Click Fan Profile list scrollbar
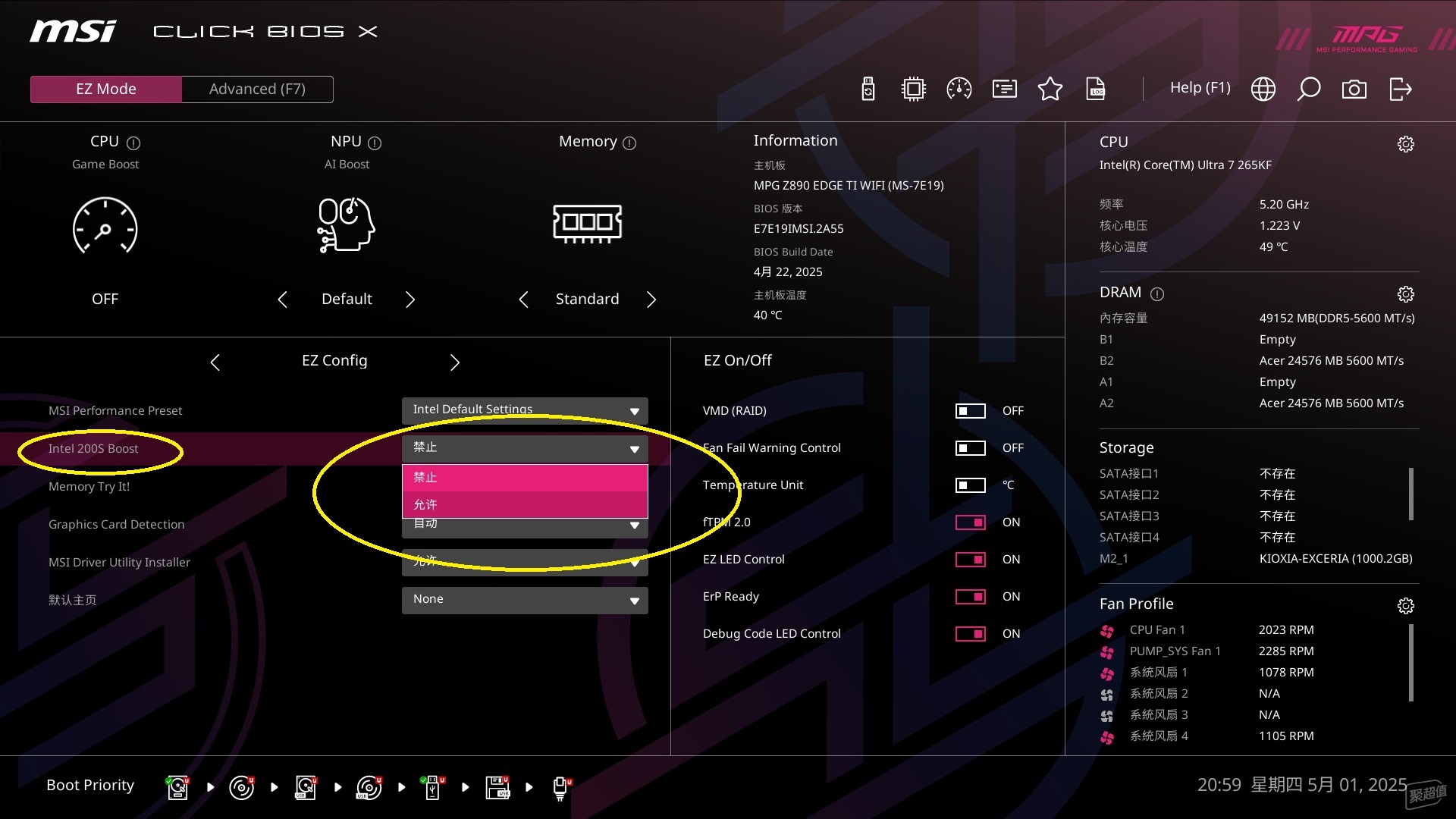 pos(1411,663)
